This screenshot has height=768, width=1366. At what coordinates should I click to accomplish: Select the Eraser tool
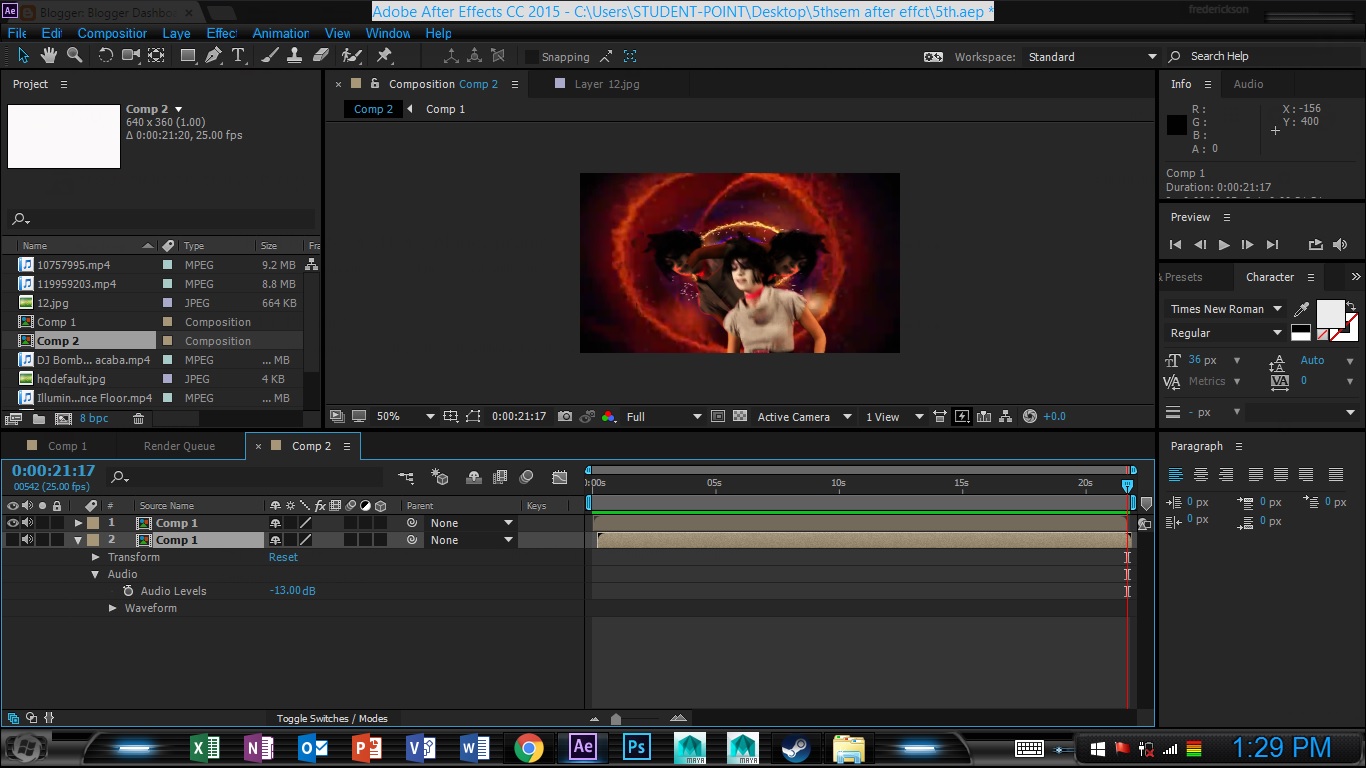click(320, 56)
